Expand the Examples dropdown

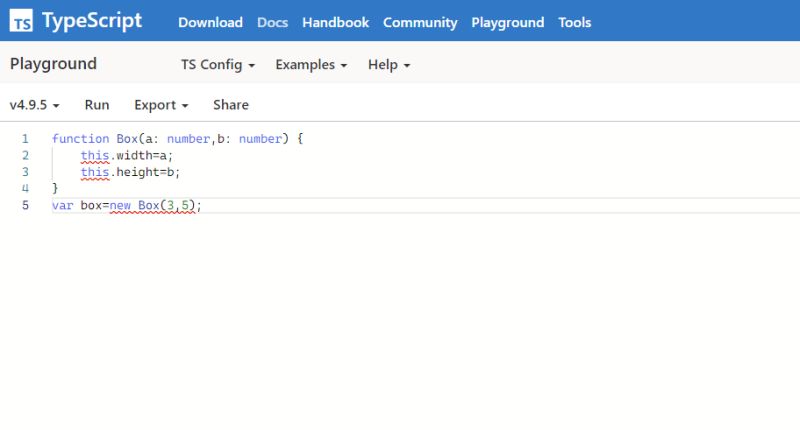pos(311,65)
